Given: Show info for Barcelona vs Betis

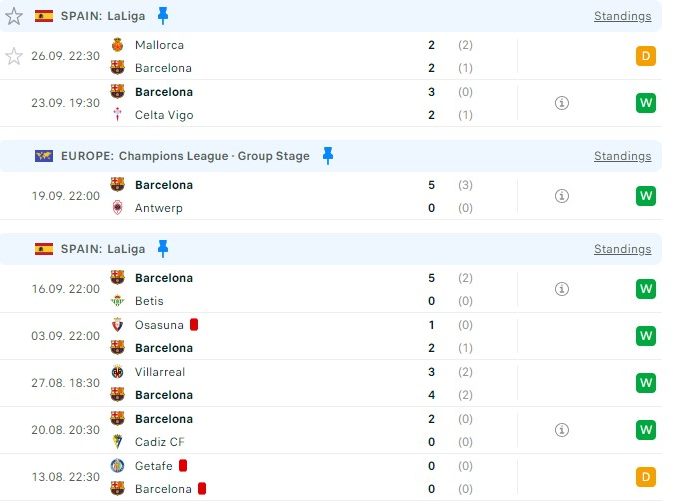Looking at the screenshot, I should [561, 289].
